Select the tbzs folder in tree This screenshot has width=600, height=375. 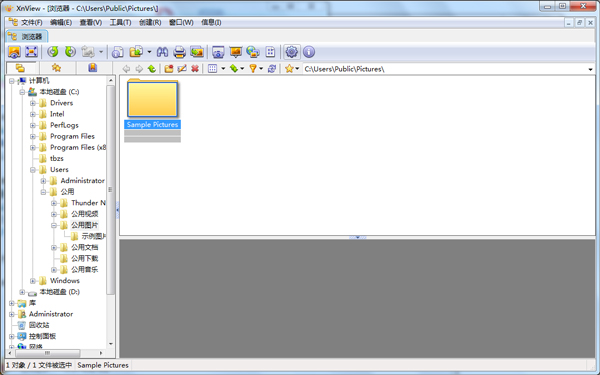click(57, 159)
